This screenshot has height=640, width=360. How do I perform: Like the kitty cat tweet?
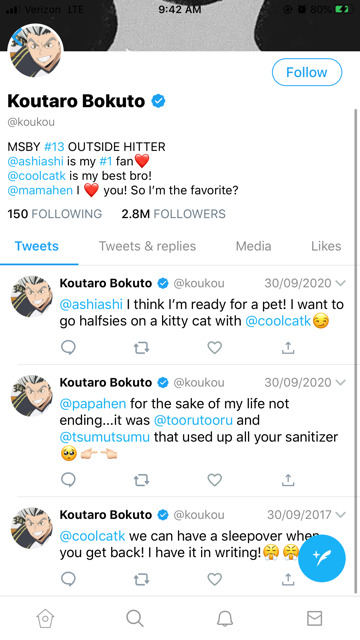tap(215, 347)
